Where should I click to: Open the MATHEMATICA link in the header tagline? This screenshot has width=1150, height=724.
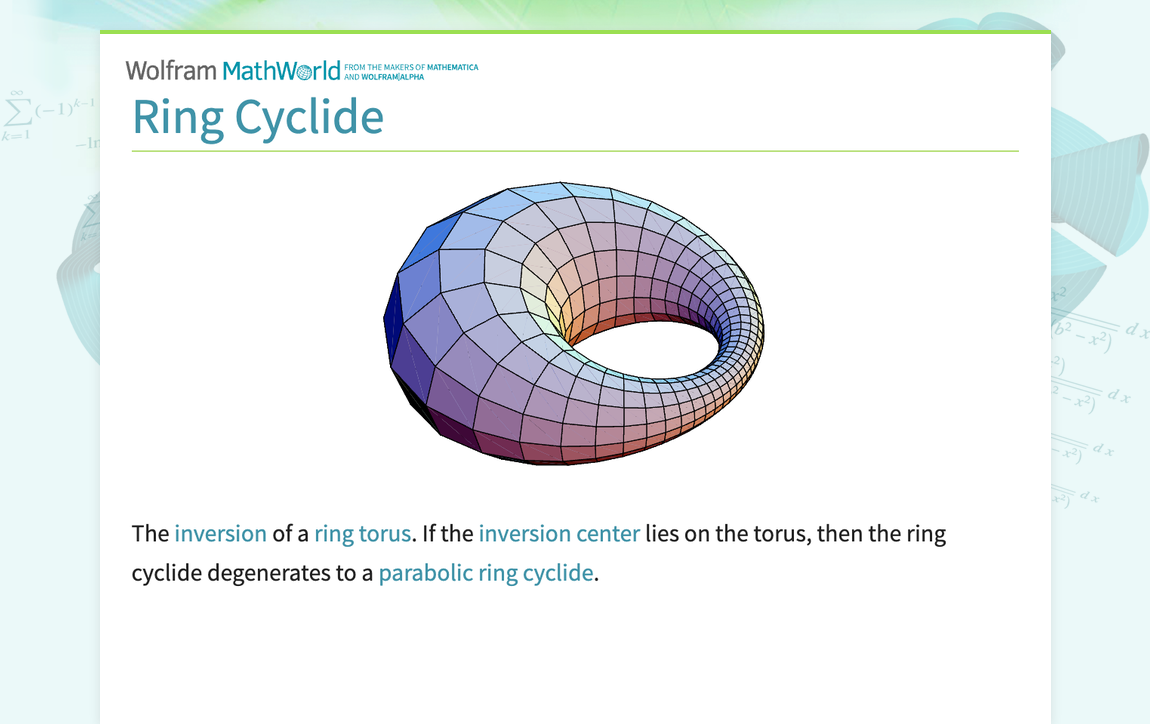click(x=452, y=67)
